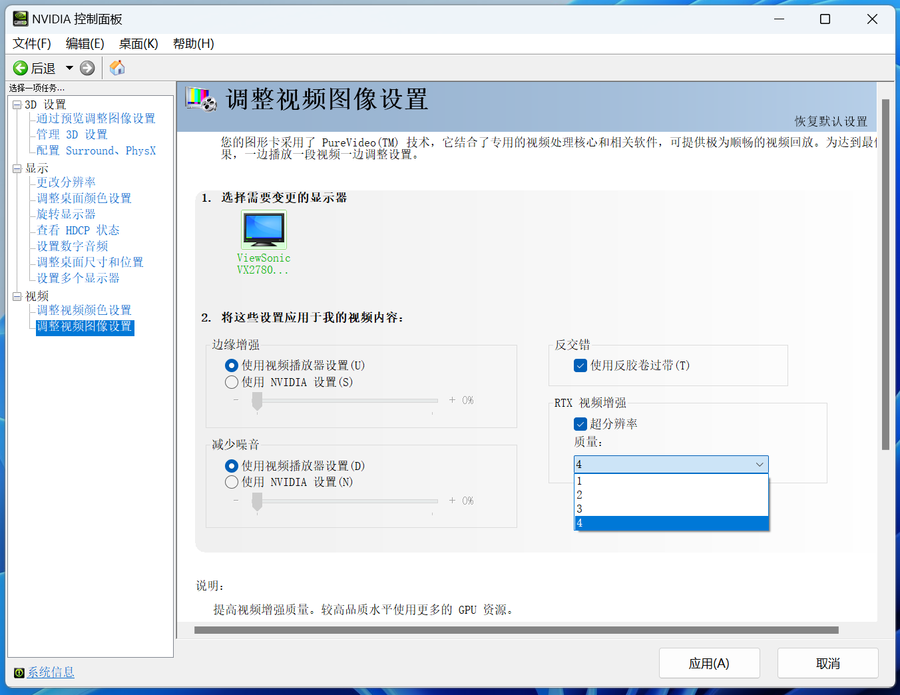
Task: Select 减少噪音 使用 NVIDIA 设置(N) radio
Action: tap(231, 482)
